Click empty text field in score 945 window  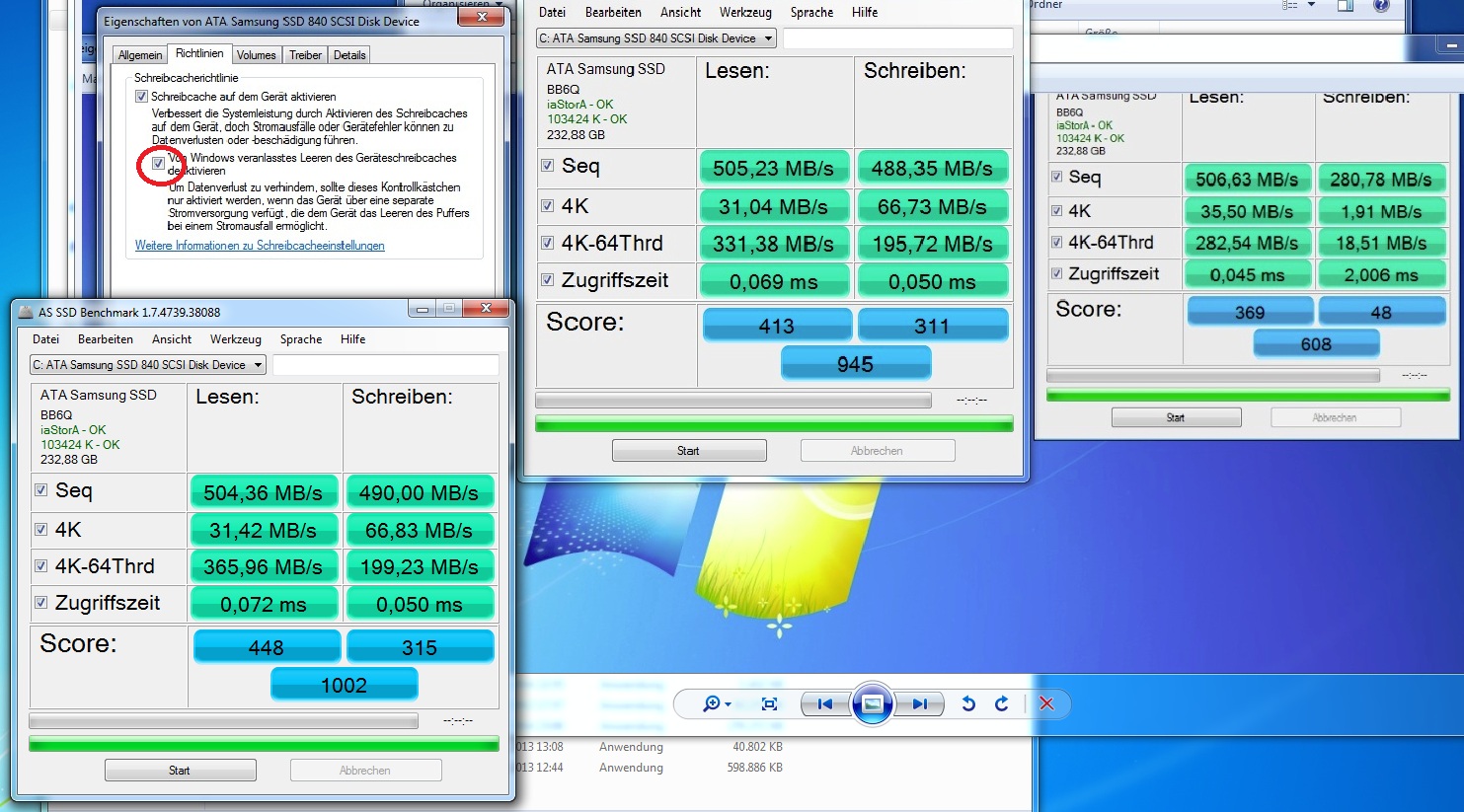(x=898, y=38)
